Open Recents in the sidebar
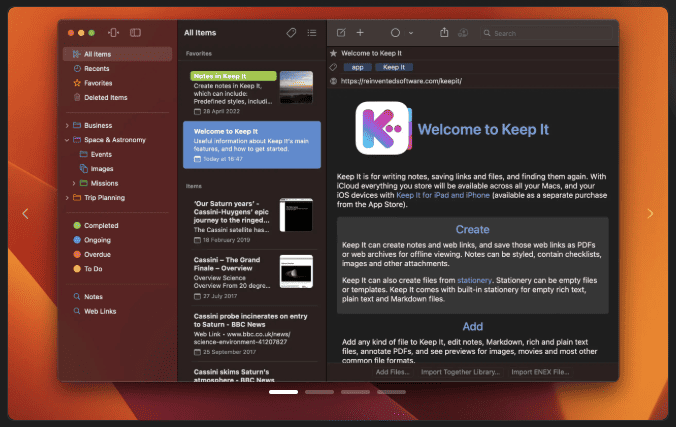This screenshot has height=427, width=676. click(x=97, y=69)
